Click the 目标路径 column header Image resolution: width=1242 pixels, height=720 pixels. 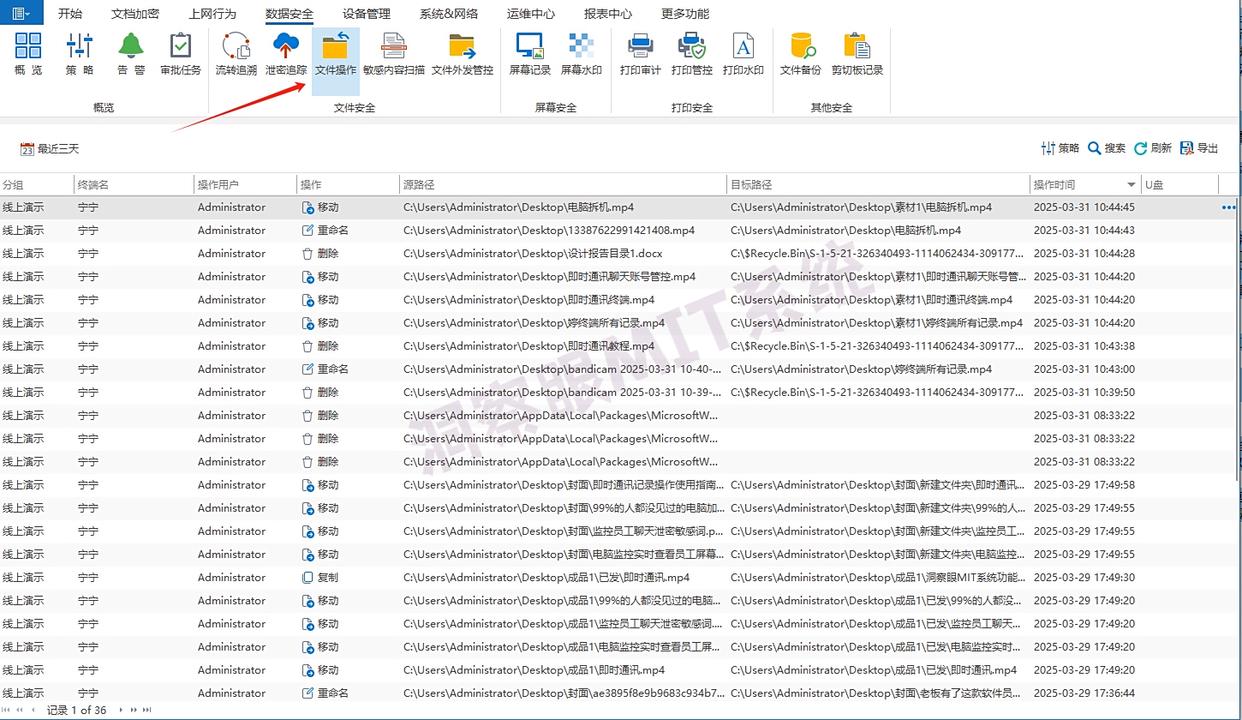[x=878, y=185]
